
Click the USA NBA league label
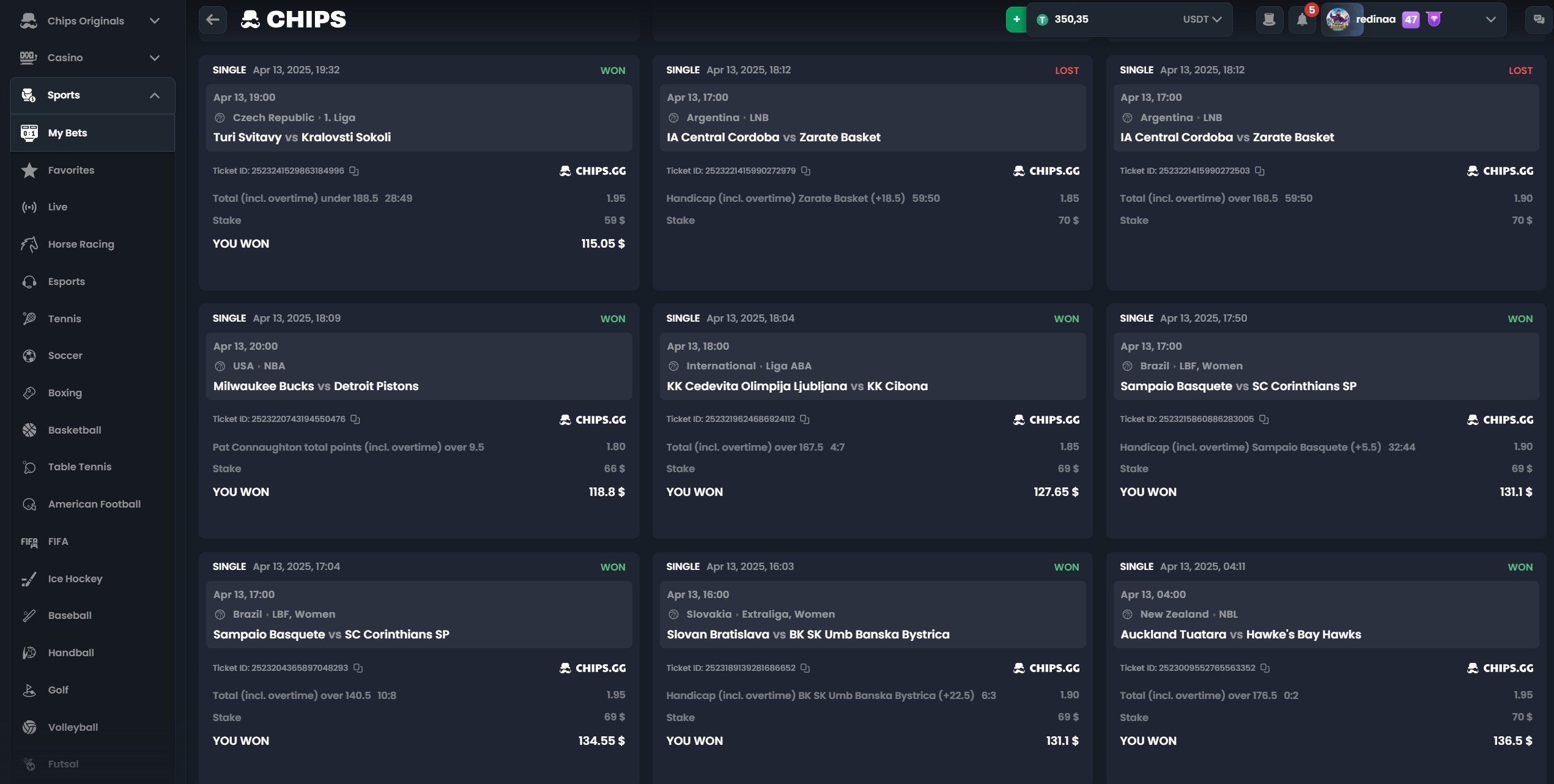[x=259, y=366]
